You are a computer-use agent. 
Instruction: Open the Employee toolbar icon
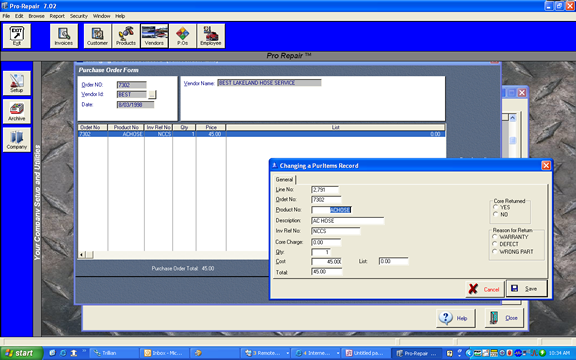211,36
